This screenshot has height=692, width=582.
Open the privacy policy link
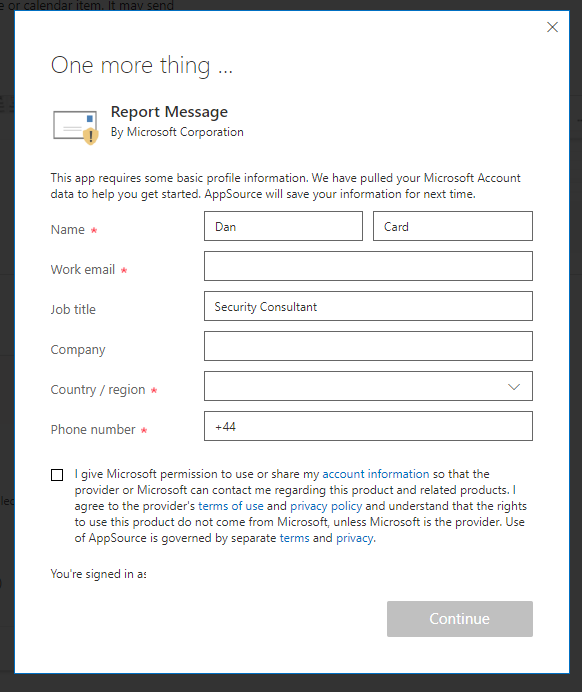tap(326, 506)
